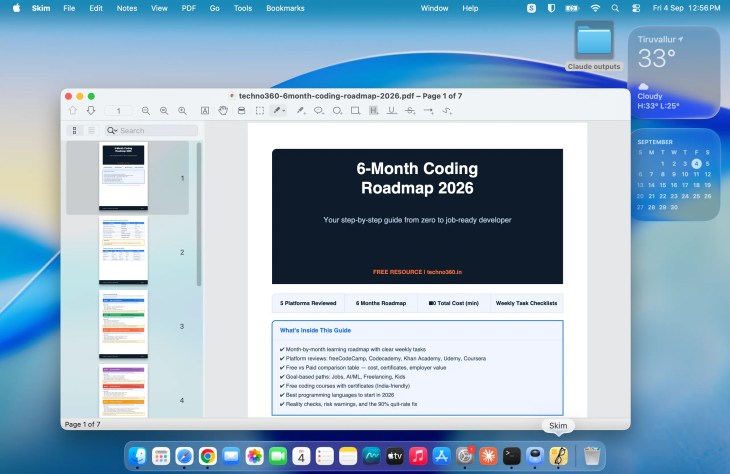
Task: Click the page number field
Action: pos(118,111)
